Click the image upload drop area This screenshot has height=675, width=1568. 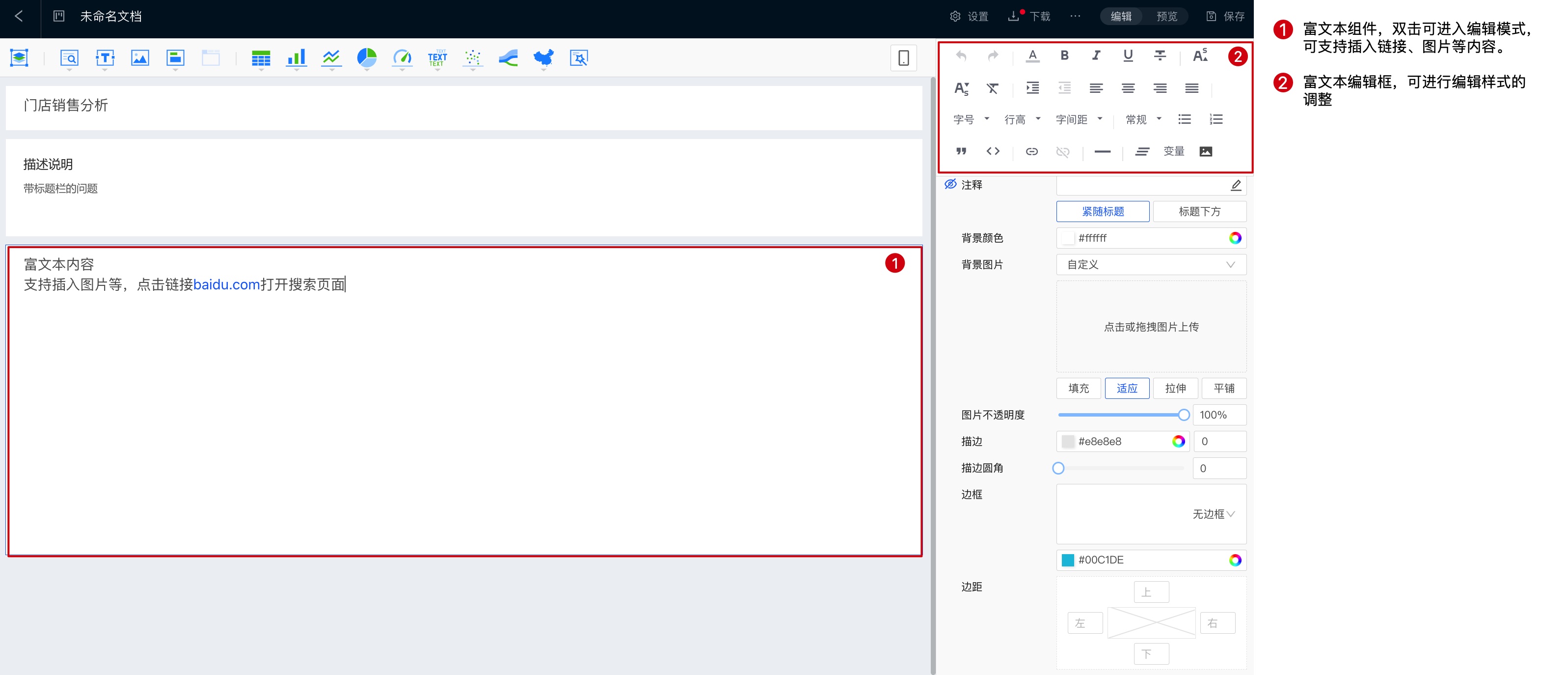click(1151, 327)
